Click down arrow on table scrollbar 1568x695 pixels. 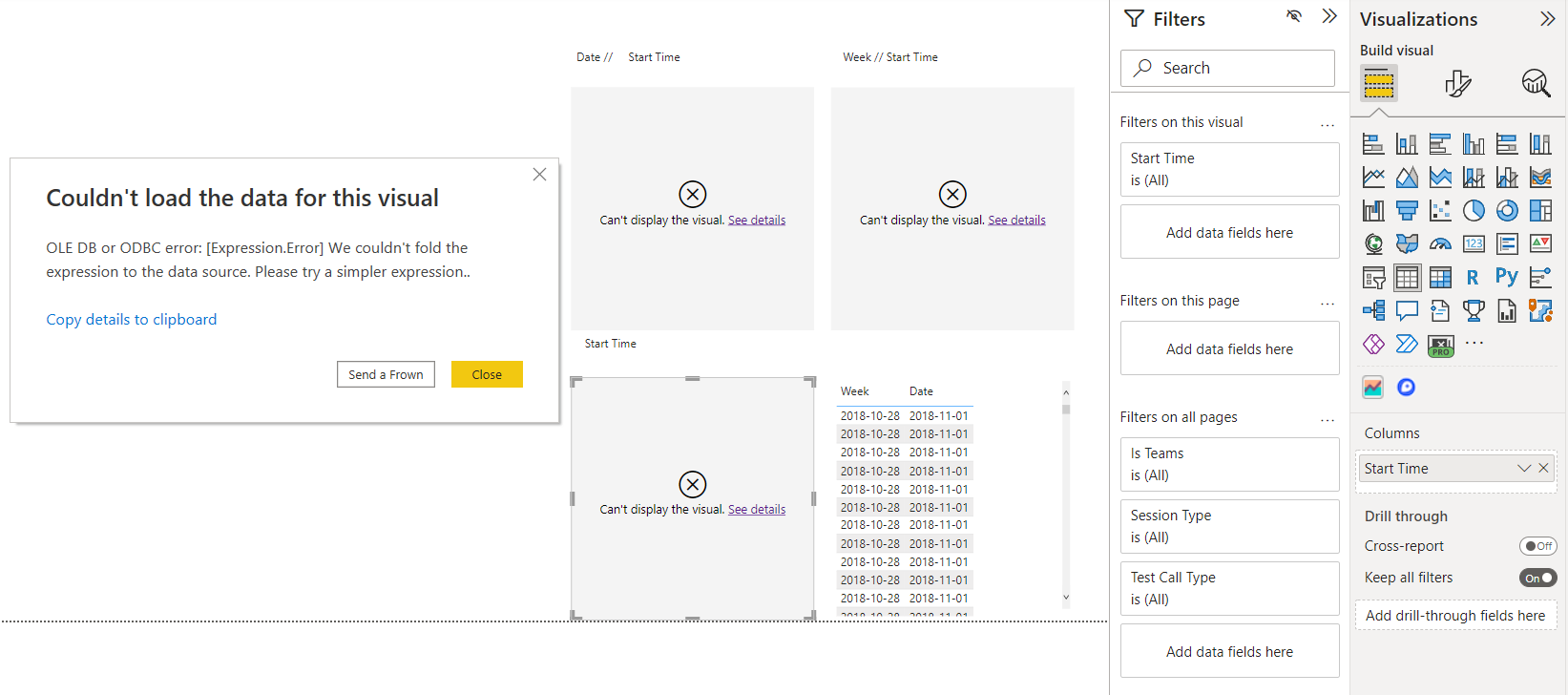(x=1066, y=598)
